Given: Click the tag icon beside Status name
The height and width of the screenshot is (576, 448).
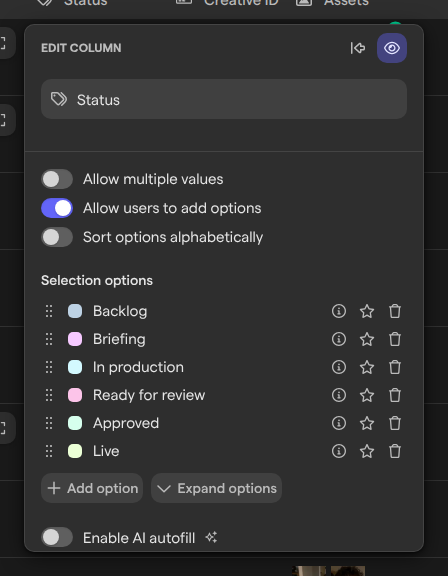Looking at the screenshot, I should [59, 99].
